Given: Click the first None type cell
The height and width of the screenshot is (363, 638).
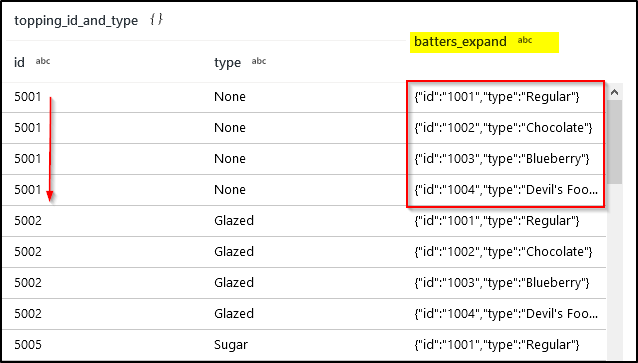Looking at the screenshot, I should (230, 97).
